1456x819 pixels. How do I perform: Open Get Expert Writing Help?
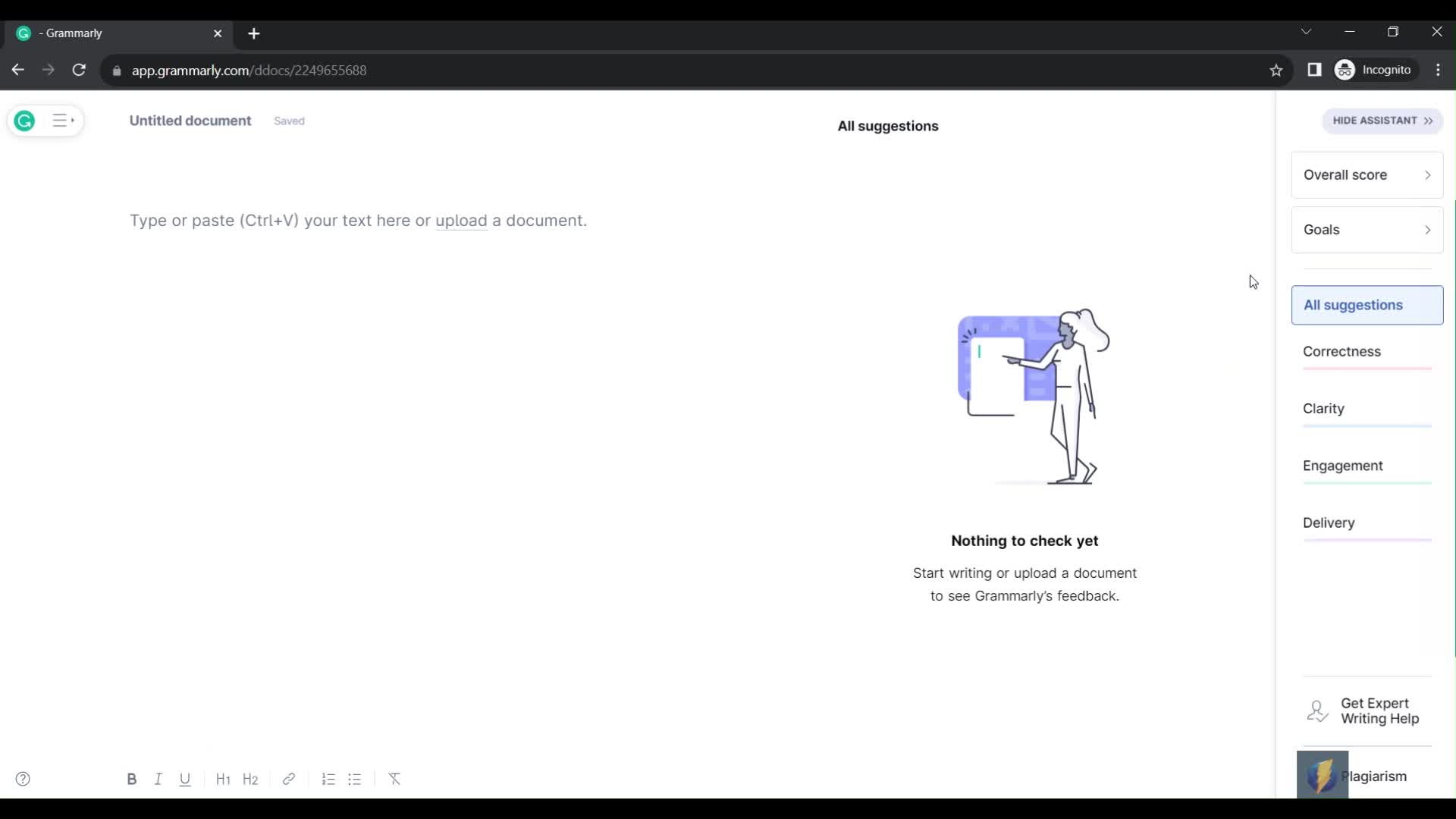point(1367,711)
